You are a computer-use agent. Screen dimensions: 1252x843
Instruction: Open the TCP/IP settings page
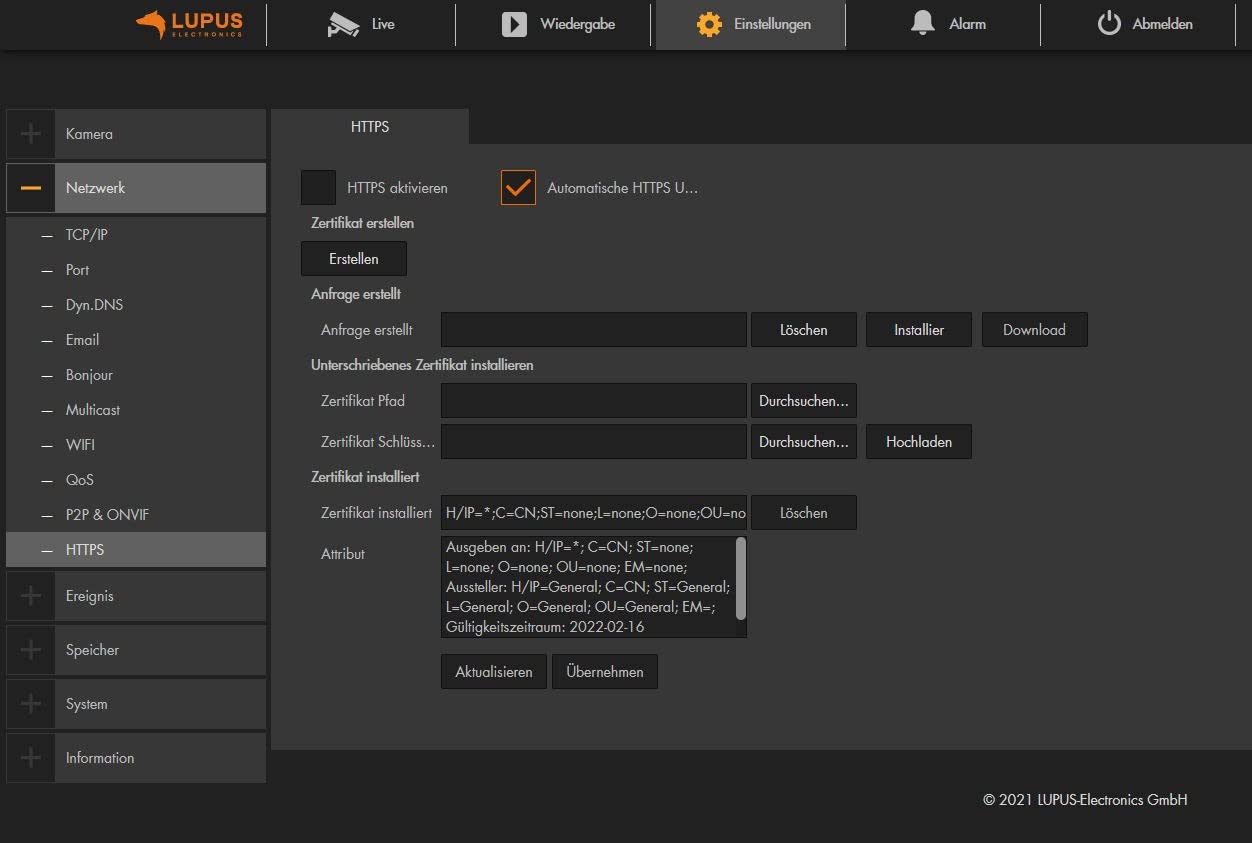click(136, 235)
